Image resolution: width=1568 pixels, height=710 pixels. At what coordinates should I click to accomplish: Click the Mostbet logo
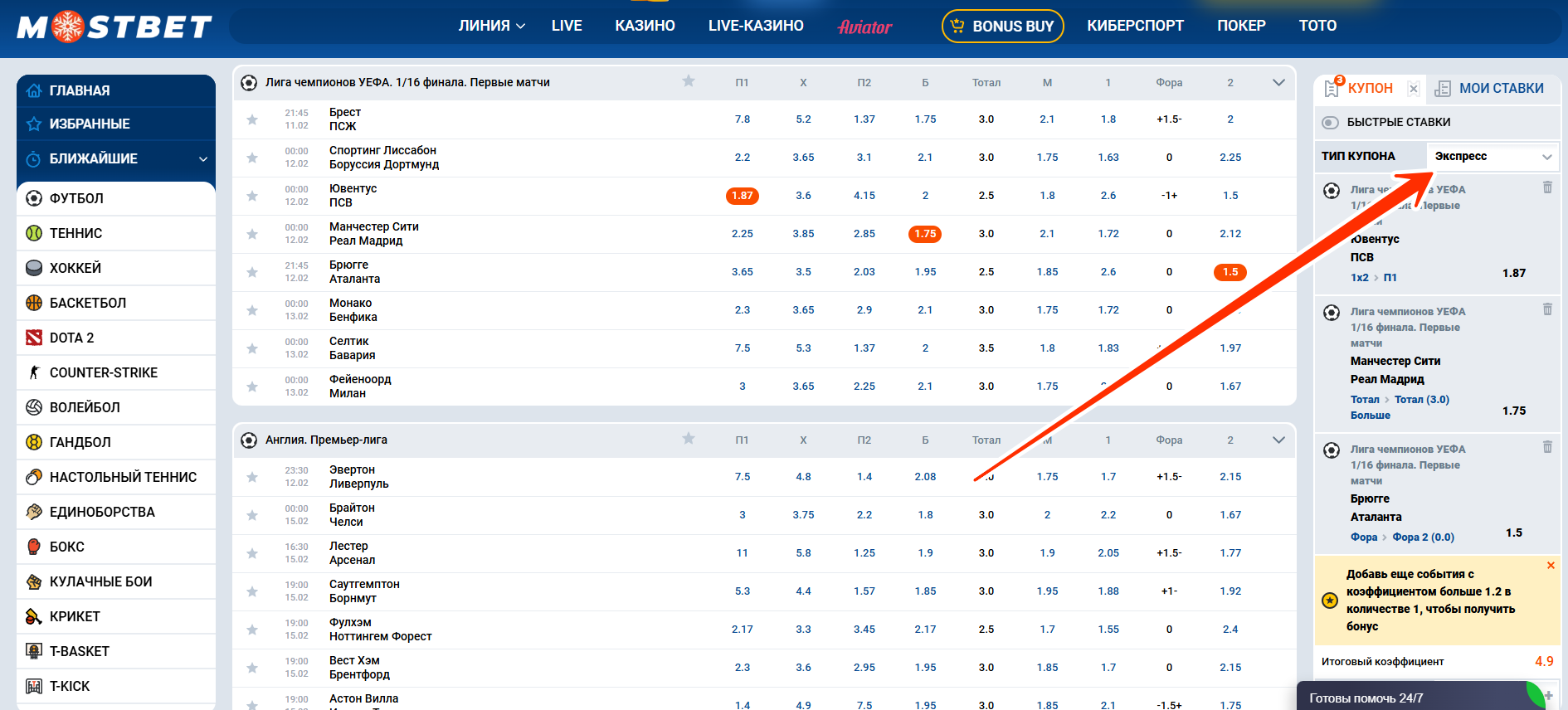[x=114, y=27]
